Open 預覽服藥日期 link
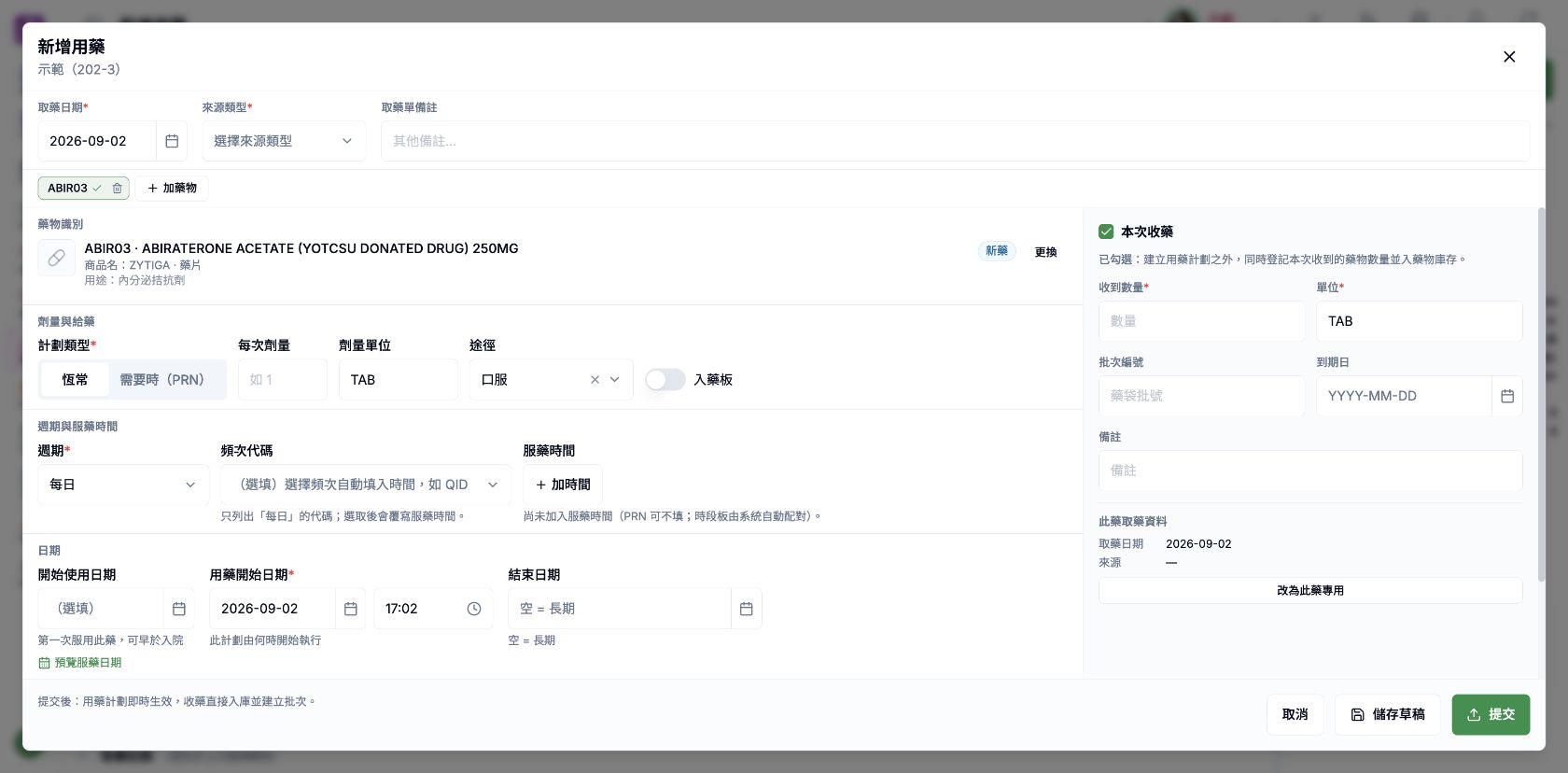Image resolution: width=1568 pixels, height=773 pixels. tap(80, 663)
